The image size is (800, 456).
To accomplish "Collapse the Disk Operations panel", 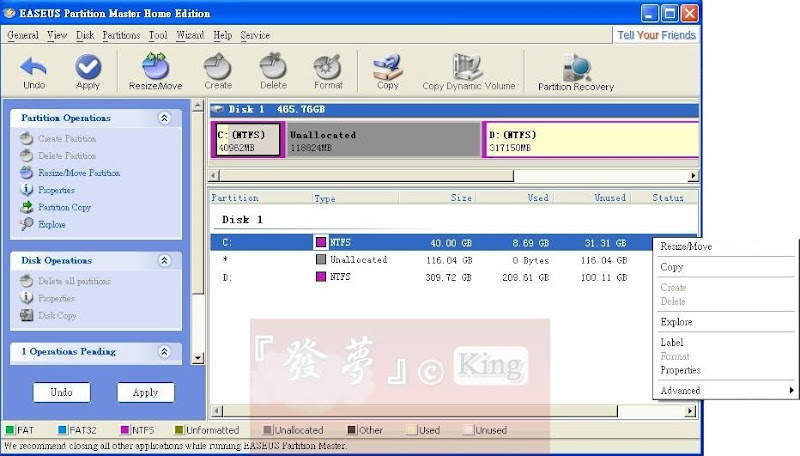I will (x=164, y=261).
